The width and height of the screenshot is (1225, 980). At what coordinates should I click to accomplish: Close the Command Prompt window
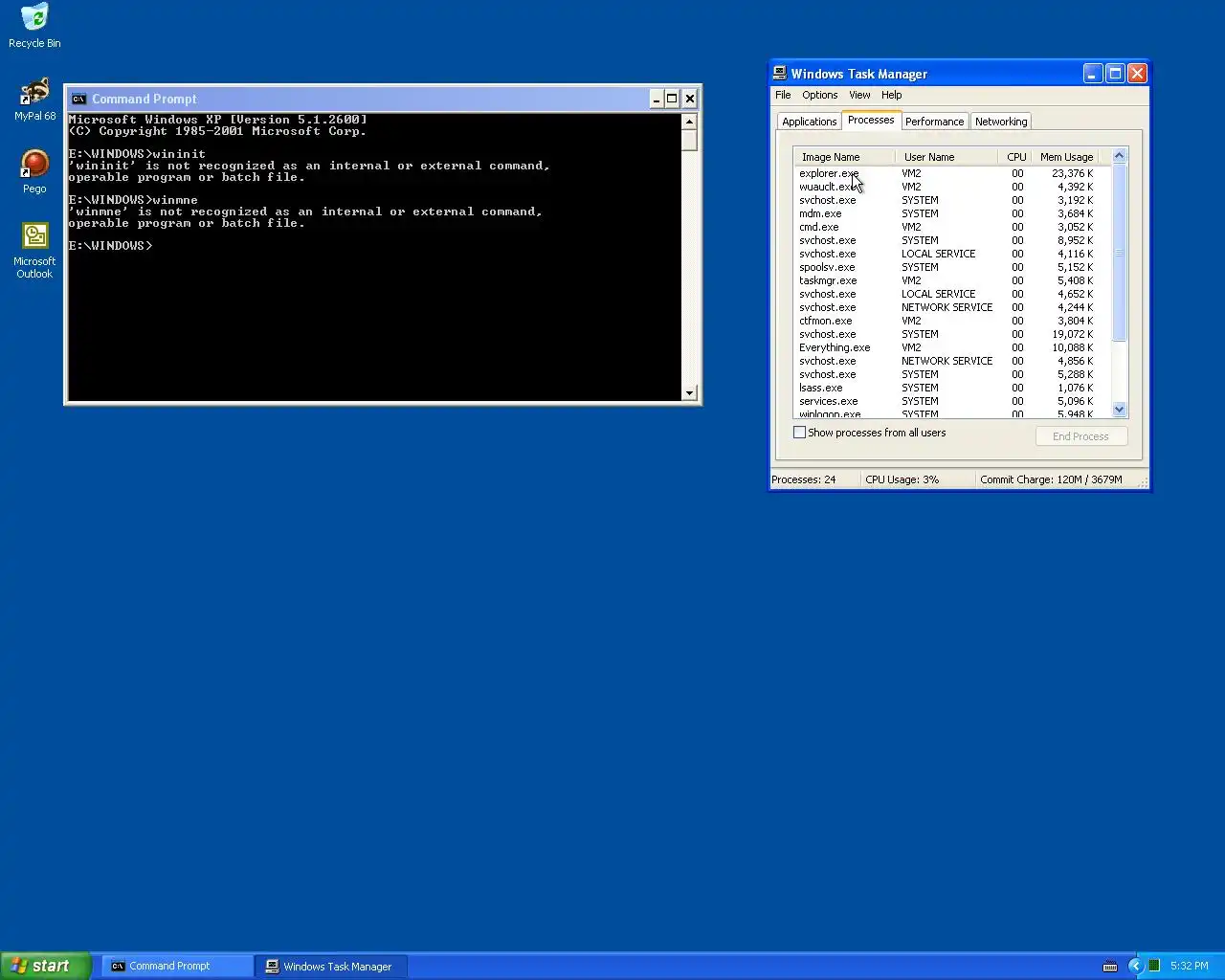click(x=689, y=99)
